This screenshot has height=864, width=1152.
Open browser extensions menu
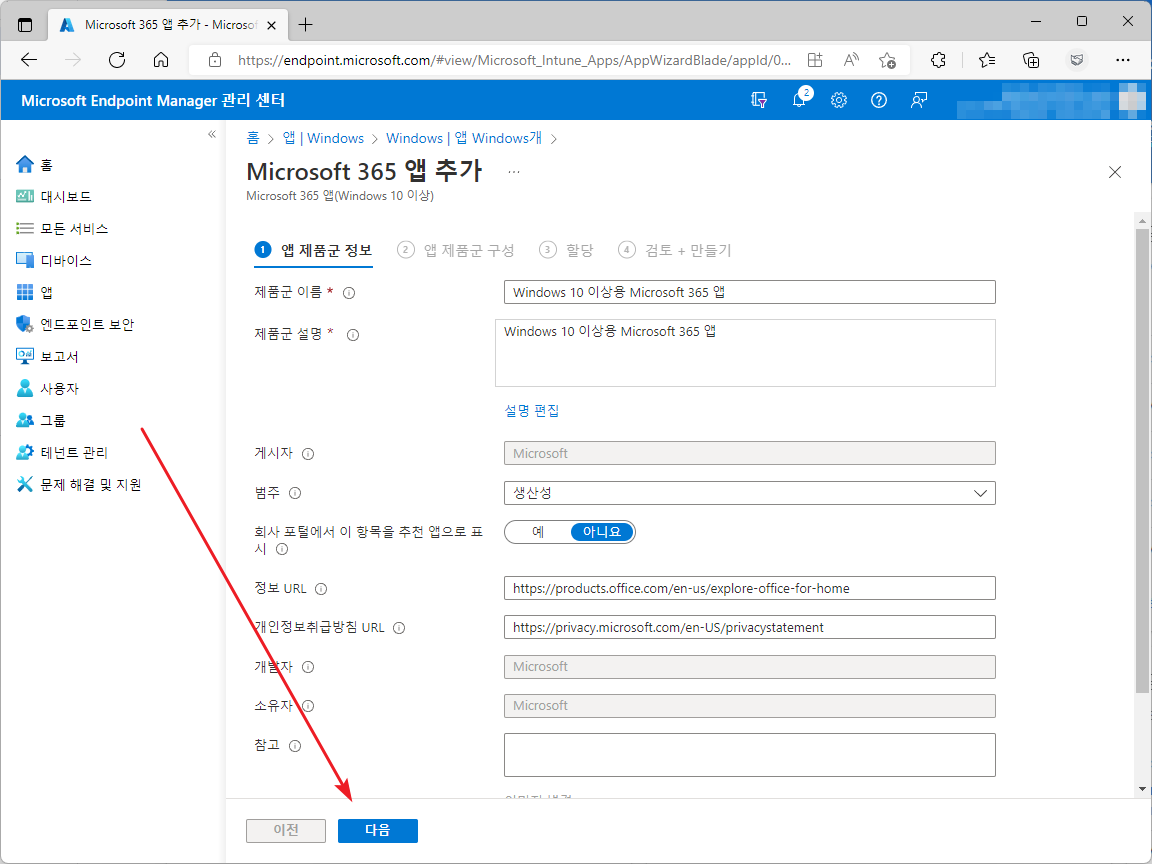(x=938, y=60)
